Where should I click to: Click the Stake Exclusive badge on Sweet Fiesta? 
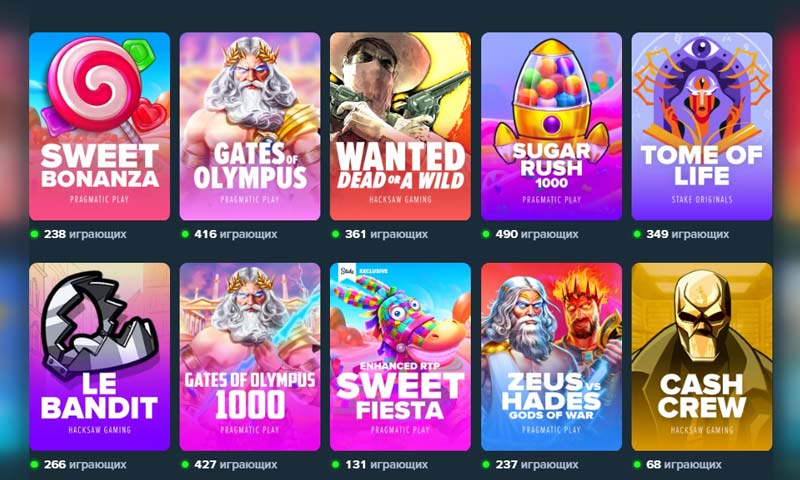pos(364,271)
